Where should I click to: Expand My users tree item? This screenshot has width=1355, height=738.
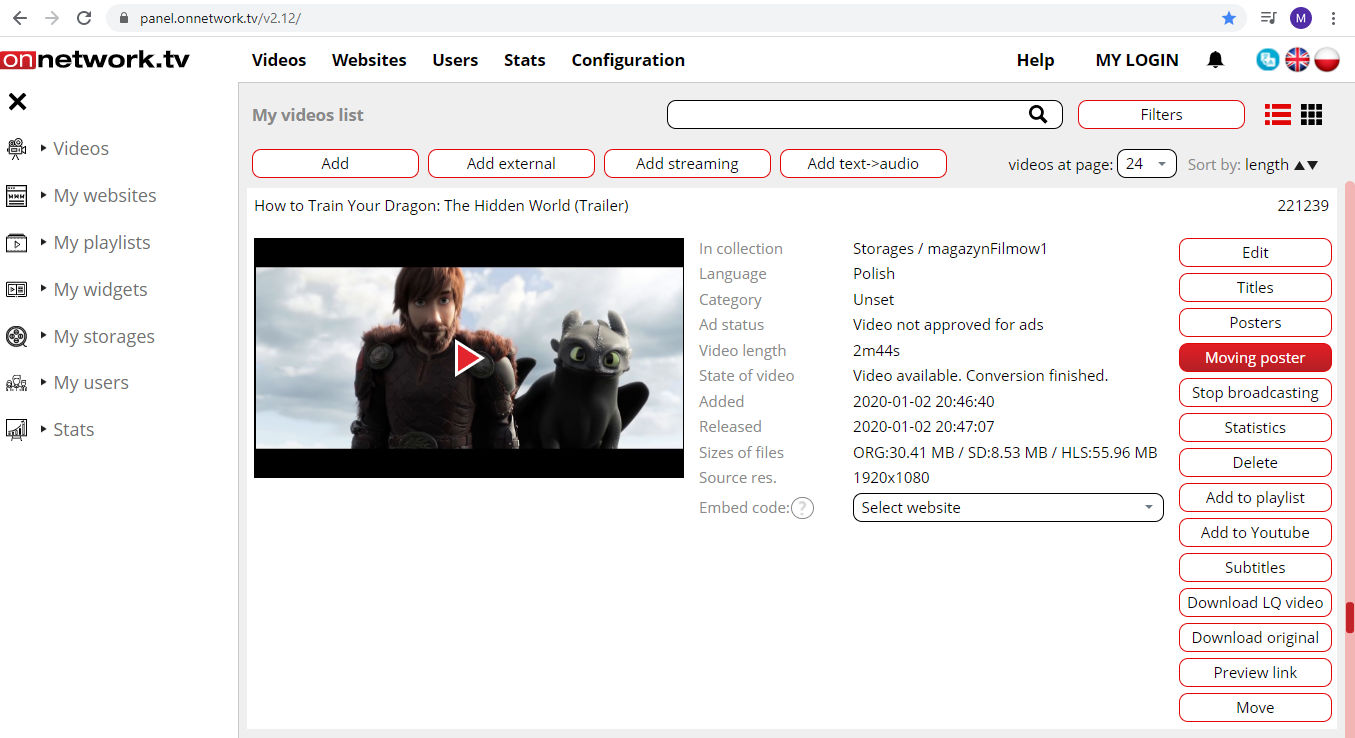coord(44,382)
